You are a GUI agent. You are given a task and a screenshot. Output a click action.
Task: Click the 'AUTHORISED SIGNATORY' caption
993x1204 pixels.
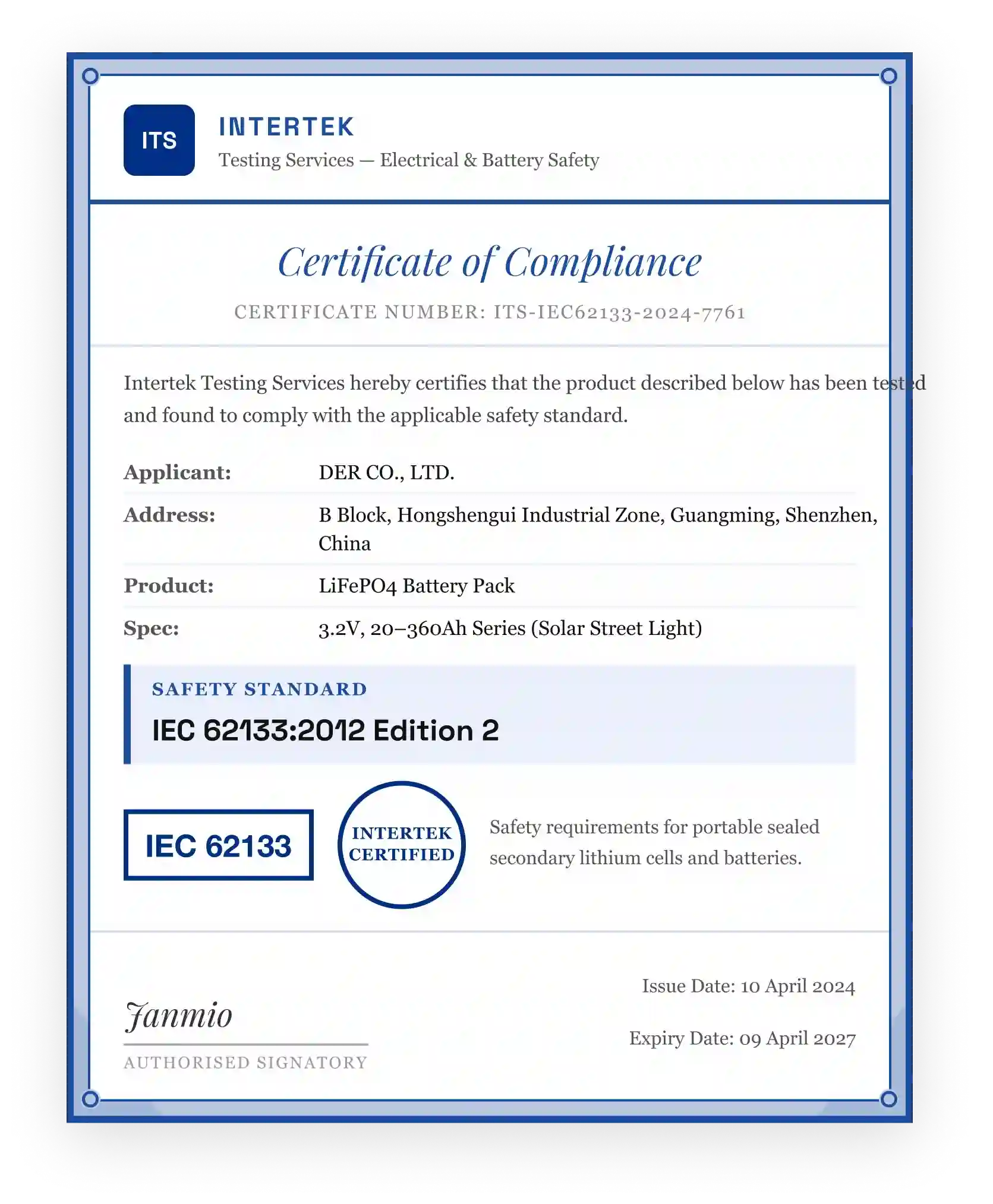coord(245,1063)
